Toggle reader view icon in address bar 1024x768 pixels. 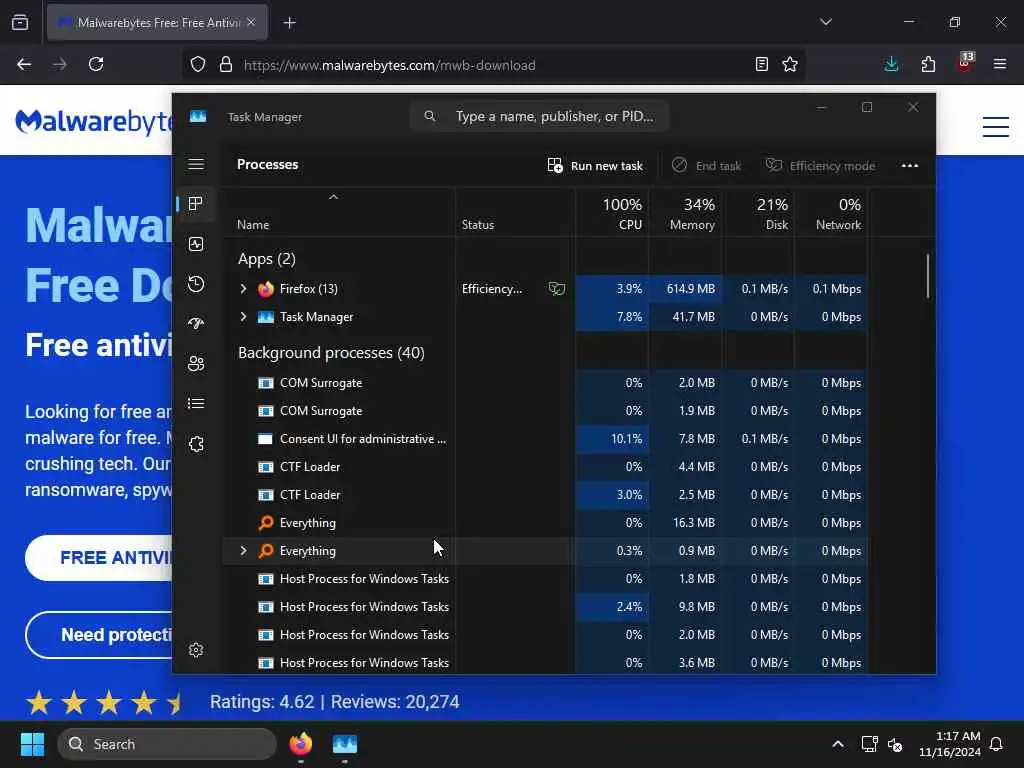[761, 64]
